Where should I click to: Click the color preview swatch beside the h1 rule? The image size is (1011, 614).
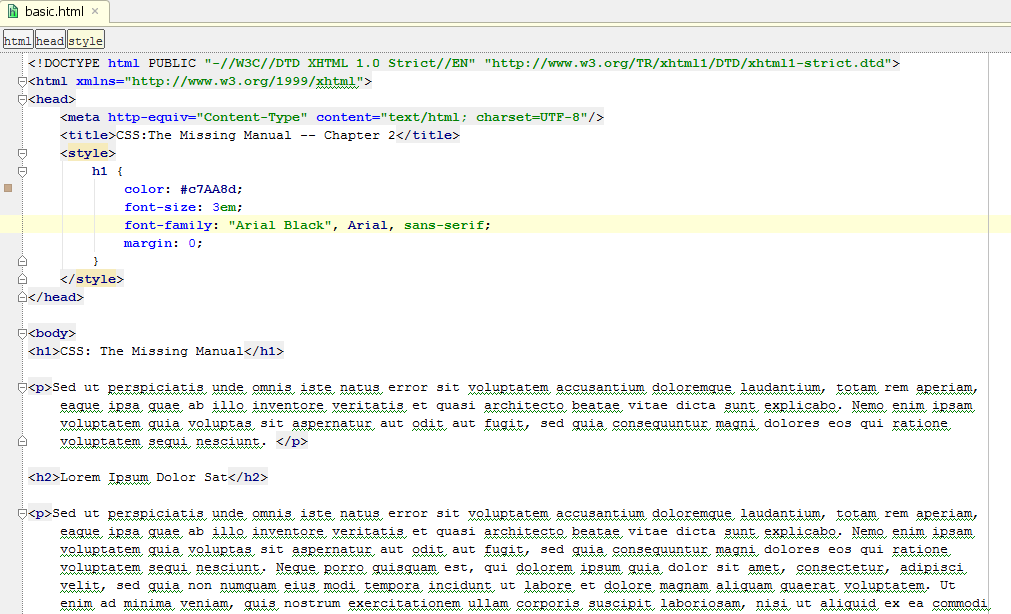[x=8, y=189]
